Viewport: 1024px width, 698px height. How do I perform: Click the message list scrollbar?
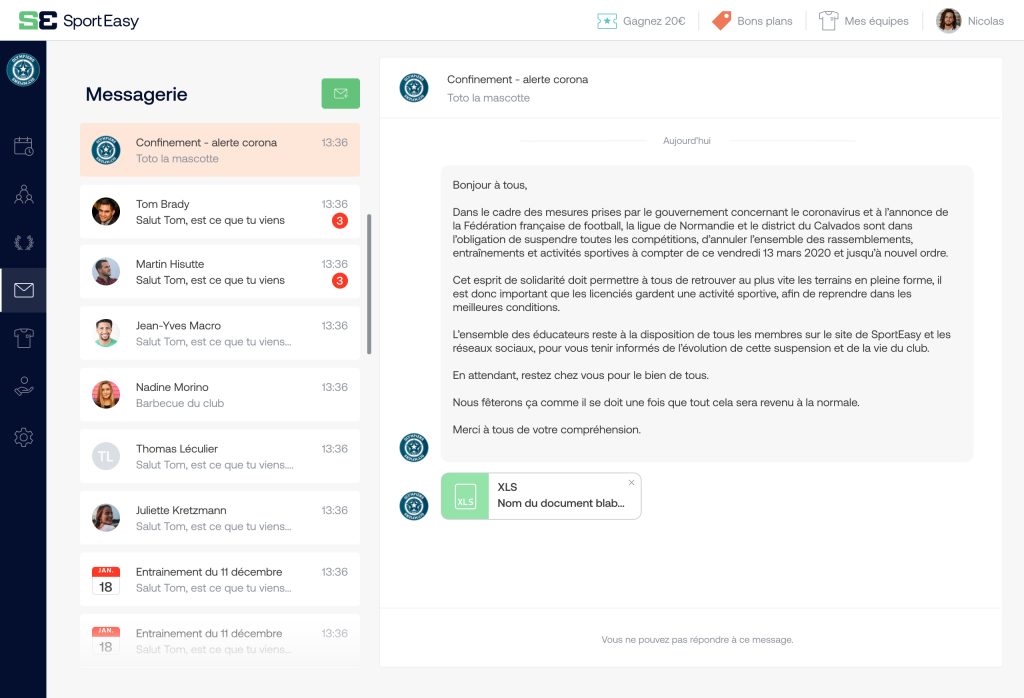click(369, 284)
